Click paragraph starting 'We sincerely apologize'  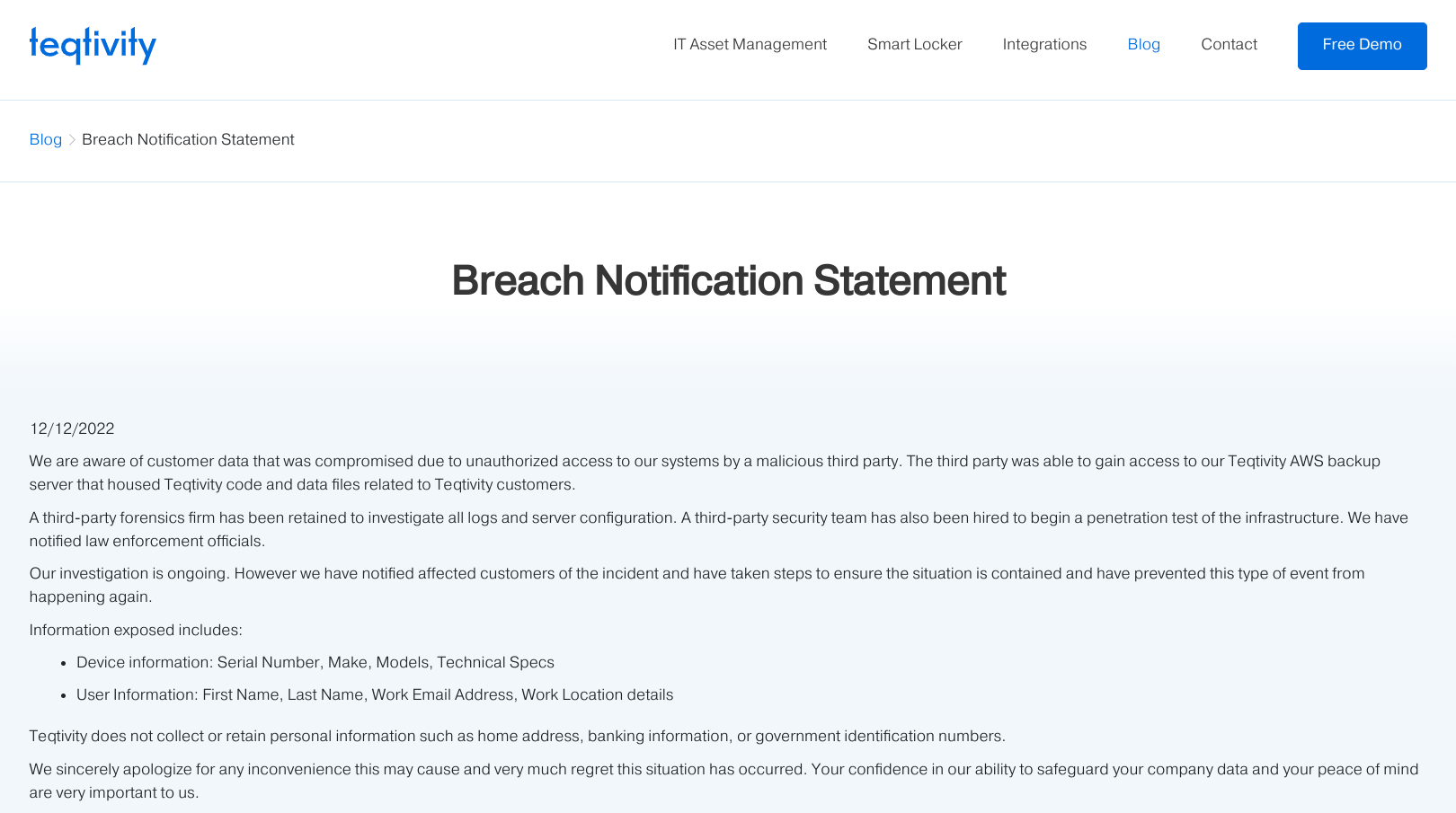[724, 781]
